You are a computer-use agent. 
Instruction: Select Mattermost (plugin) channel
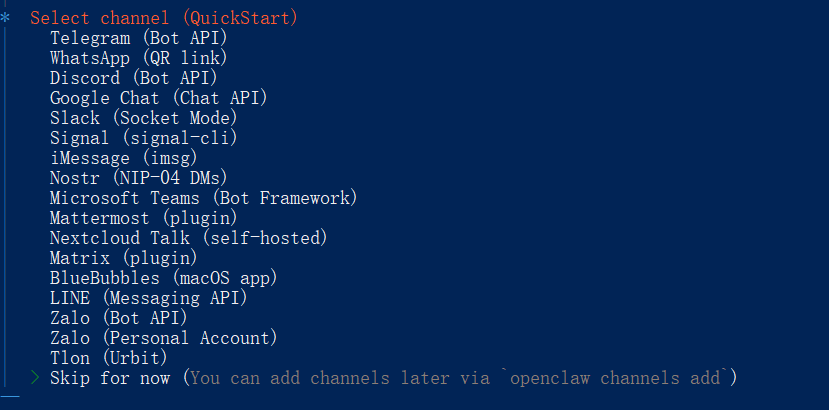[144, 218]
